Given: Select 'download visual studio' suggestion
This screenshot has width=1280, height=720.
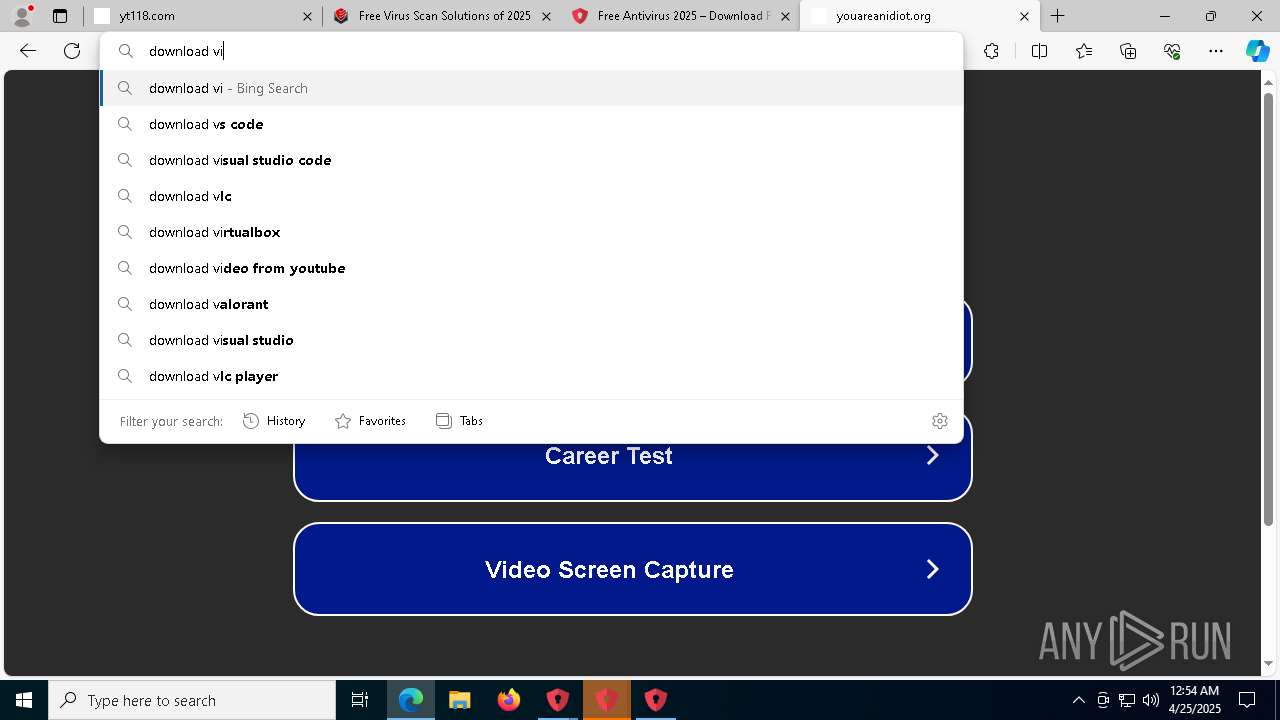Looking at the screenshot, I should (531, 340).
